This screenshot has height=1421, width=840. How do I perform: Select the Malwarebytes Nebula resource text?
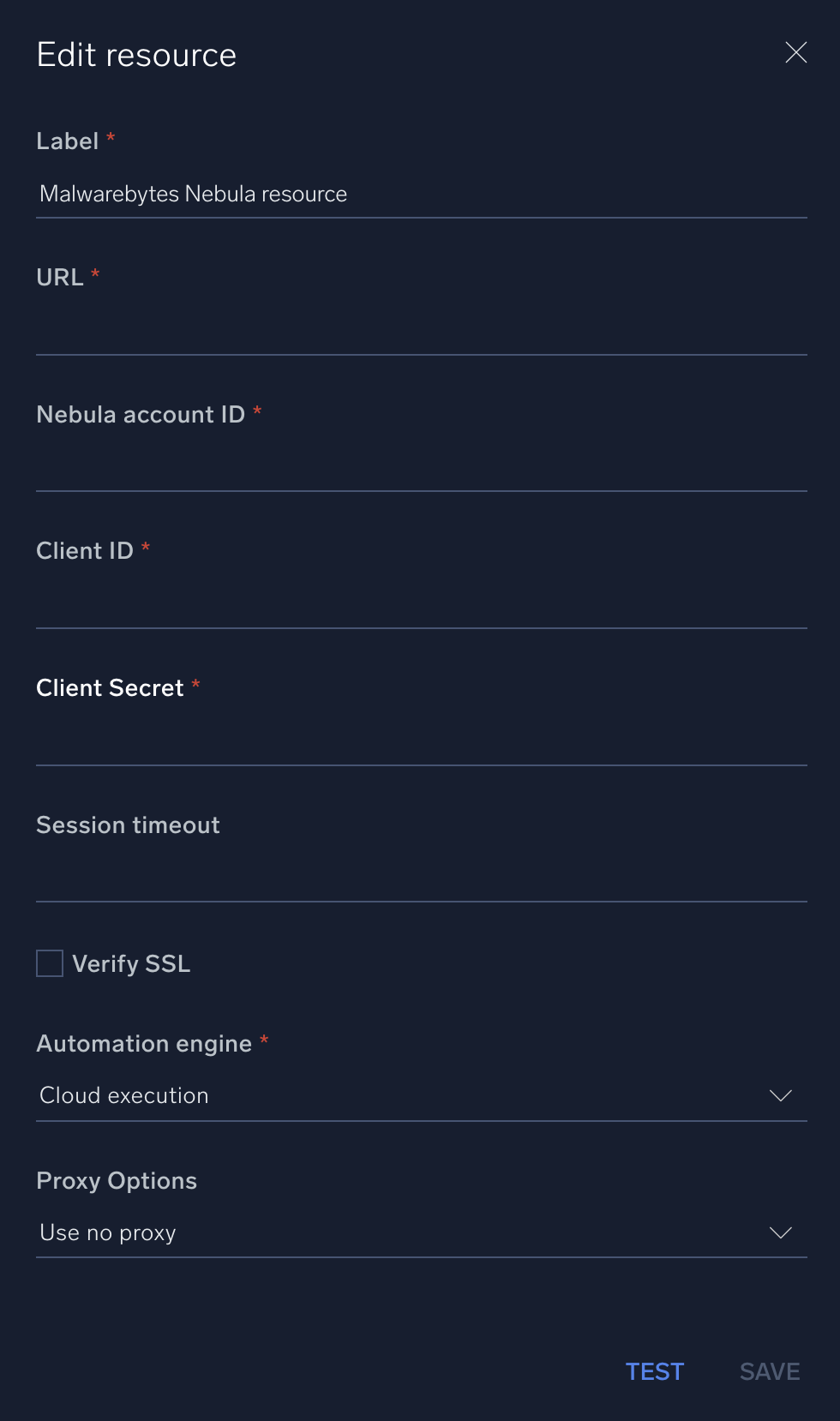193,194
